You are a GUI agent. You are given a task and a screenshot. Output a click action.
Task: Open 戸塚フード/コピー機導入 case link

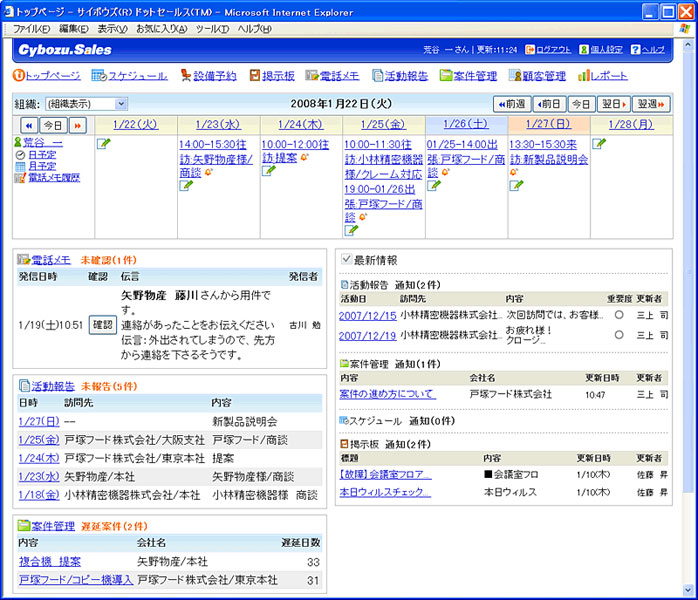point(76,580)
